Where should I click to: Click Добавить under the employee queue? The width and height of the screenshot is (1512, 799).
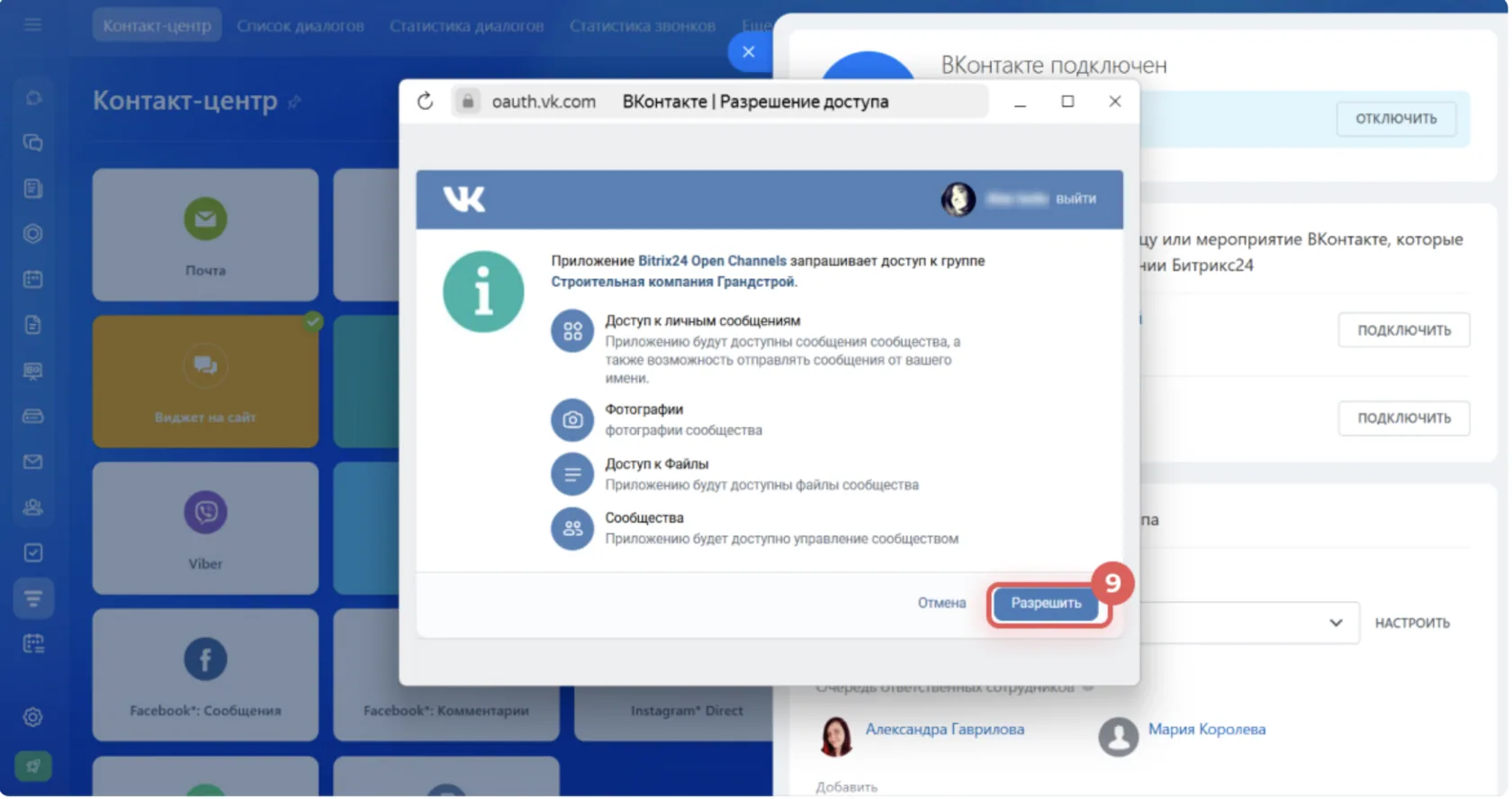pos(847,787)
